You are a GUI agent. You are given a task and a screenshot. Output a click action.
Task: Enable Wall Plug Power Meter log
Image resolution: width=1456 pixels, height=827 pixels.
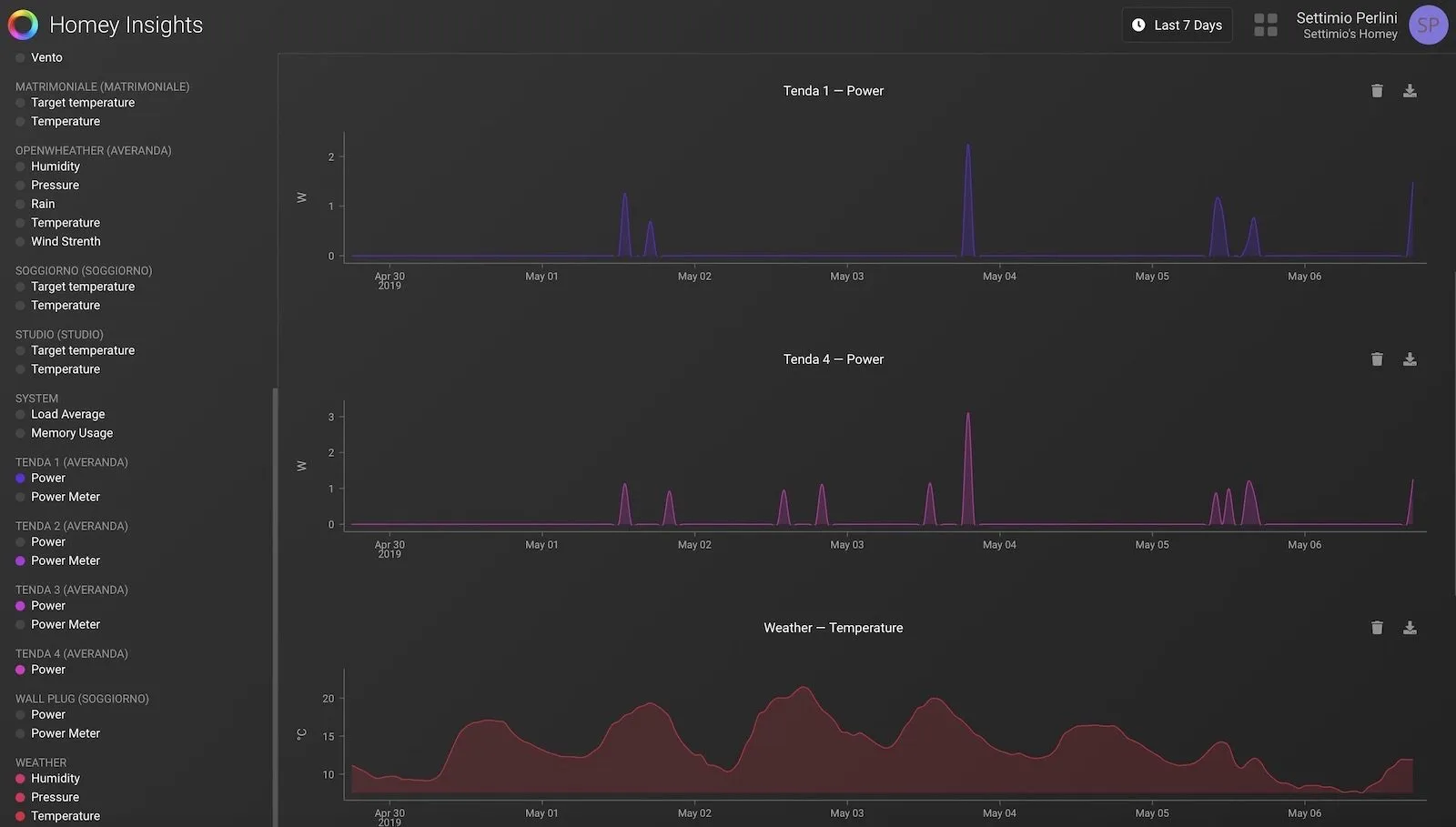click(x=57, y=733)
